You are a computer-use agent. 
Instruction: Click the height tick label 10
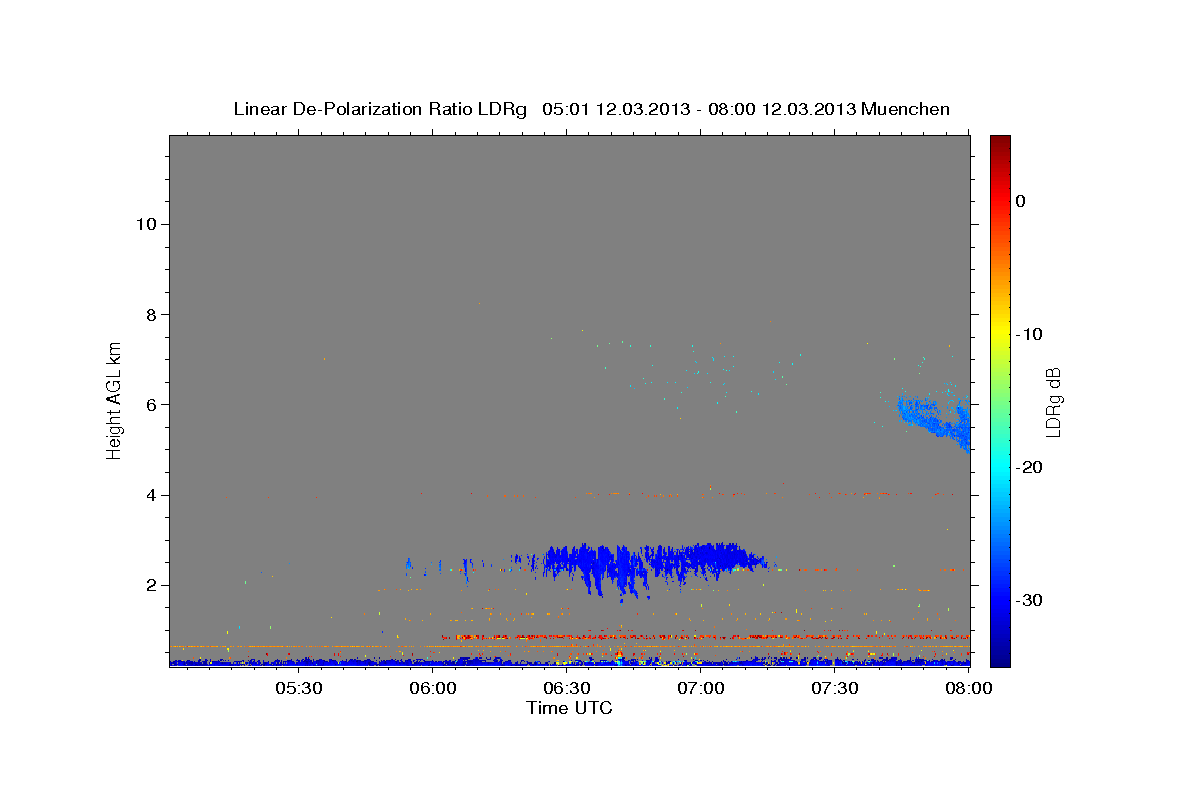coord(146,224)
